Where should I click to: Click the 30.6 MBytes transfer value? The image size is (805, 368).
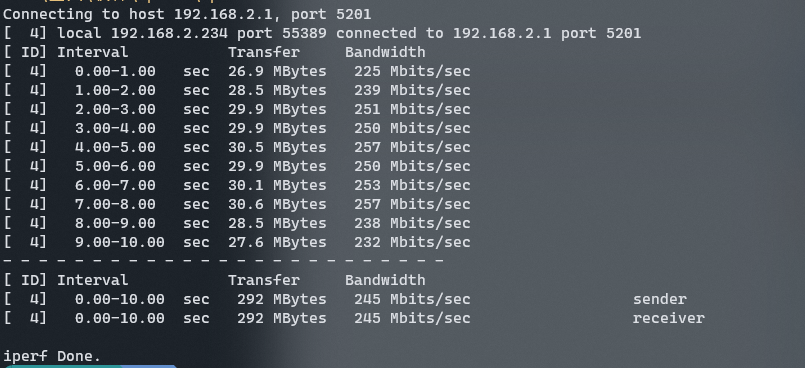click(x=277, y=204)
